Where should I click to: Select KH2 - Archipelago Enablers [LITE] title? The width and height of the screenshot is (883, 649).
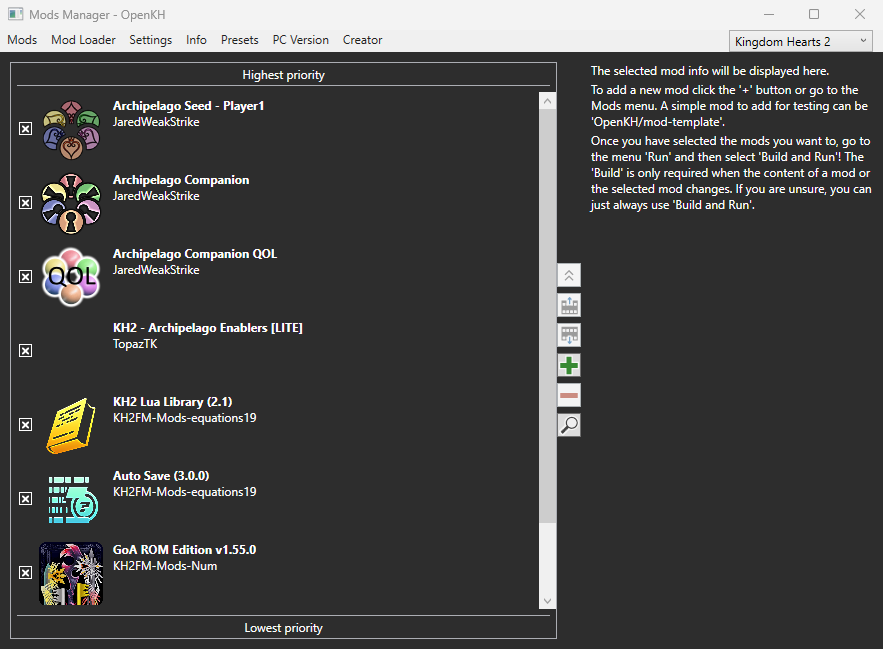(208, 328)
